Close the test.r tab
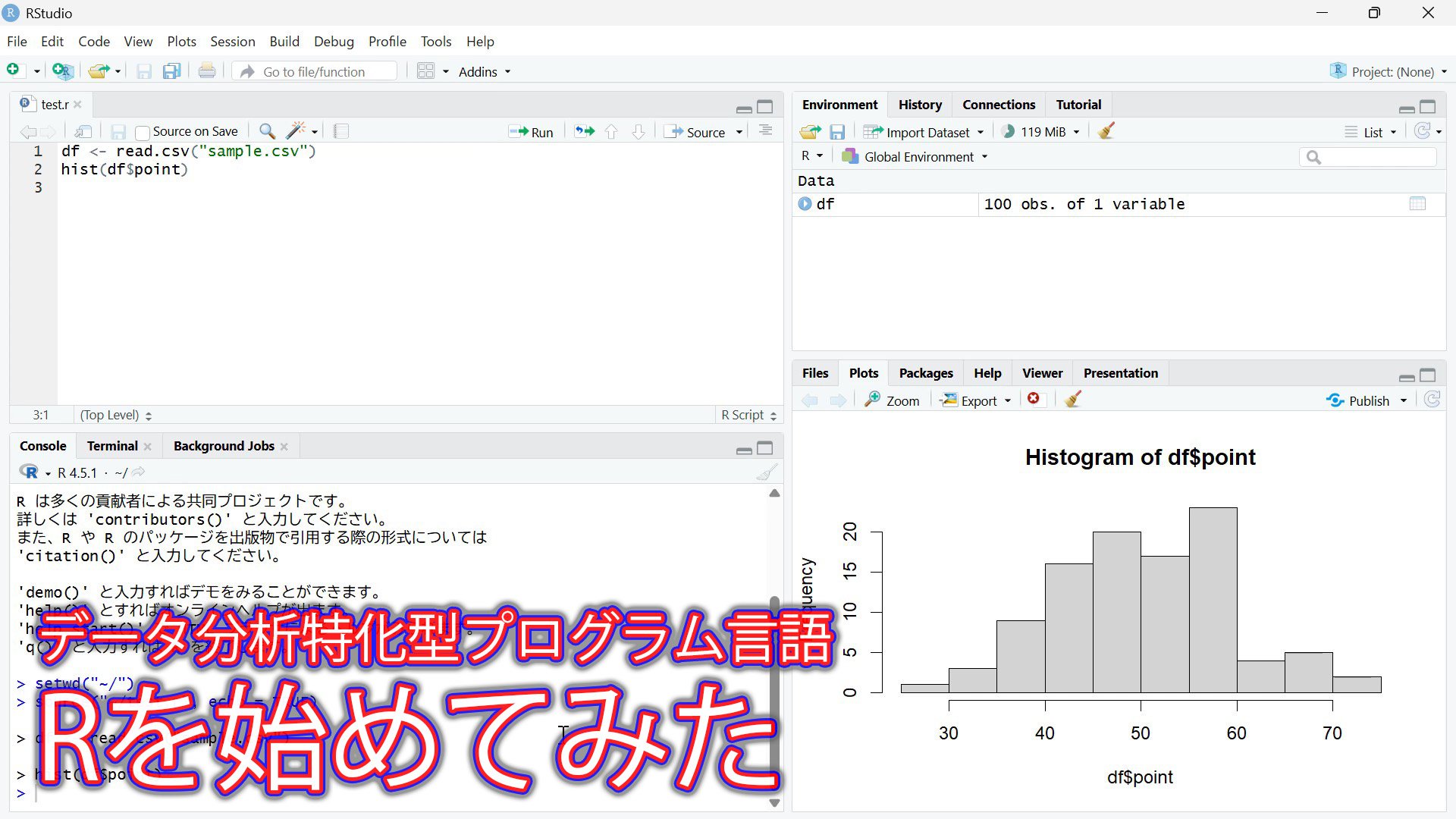Screen dimensions: 1456x819 pyautogui.click(x=77, y=105)
